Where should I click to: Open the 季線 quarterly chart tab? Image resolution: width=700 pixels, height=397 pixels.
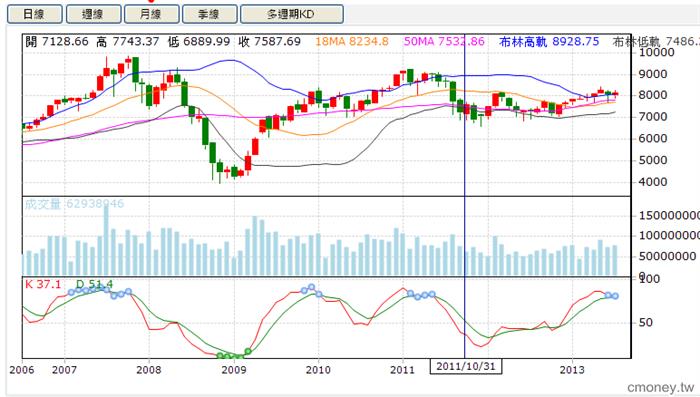point(209,14)
